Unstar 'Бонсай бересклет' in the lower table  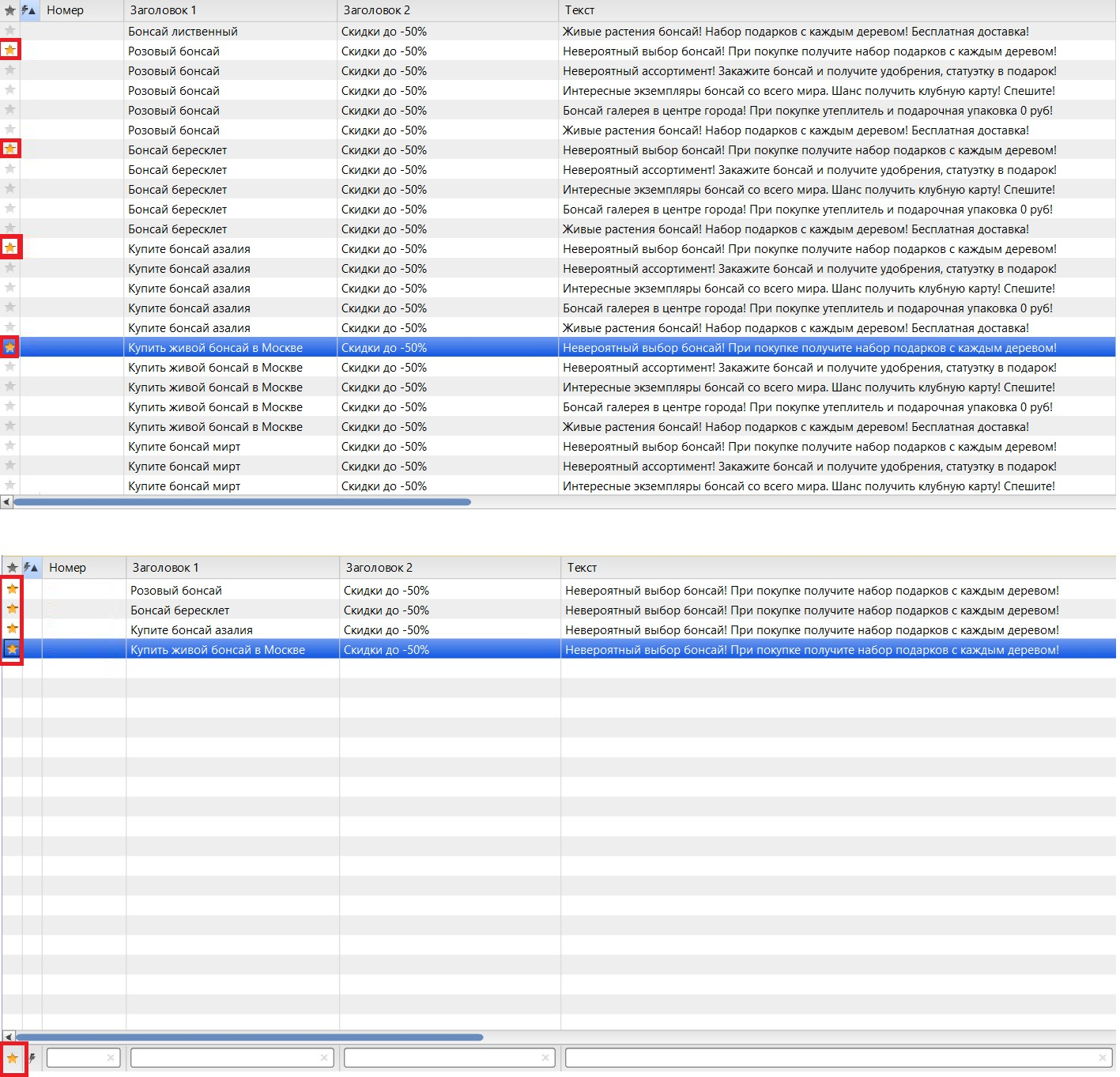tap(13, 609)
